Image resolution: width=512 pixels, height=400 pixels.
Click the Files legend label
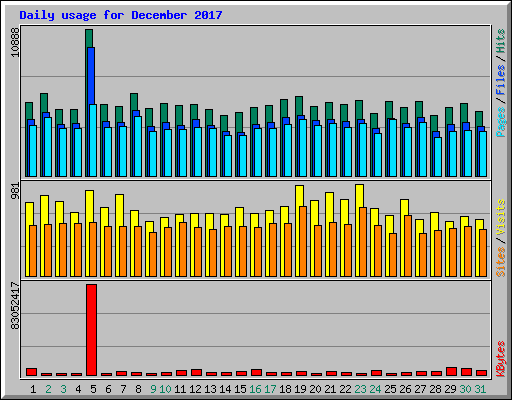click(501, 80)
